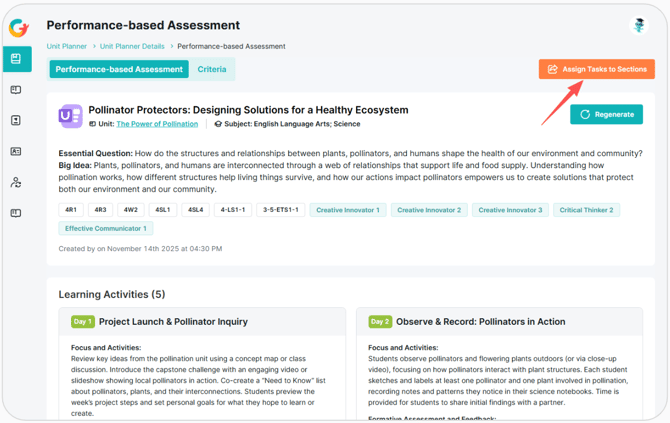
Task: Click the 4-LS1-1 standard tag
Action: click(232, 210)
